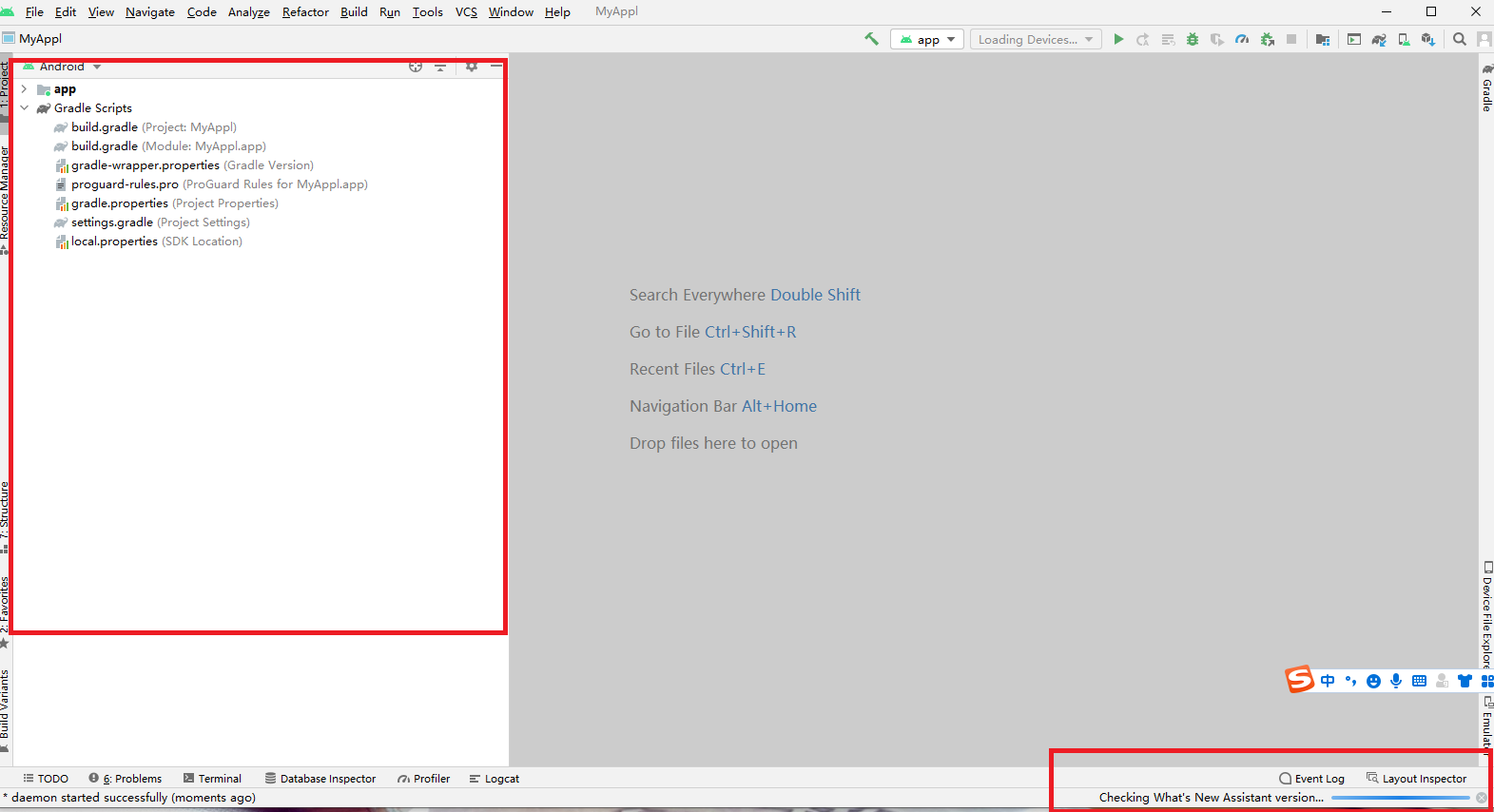
Task: Click the Sogou S logo icon
Action: coord(1299,679)
